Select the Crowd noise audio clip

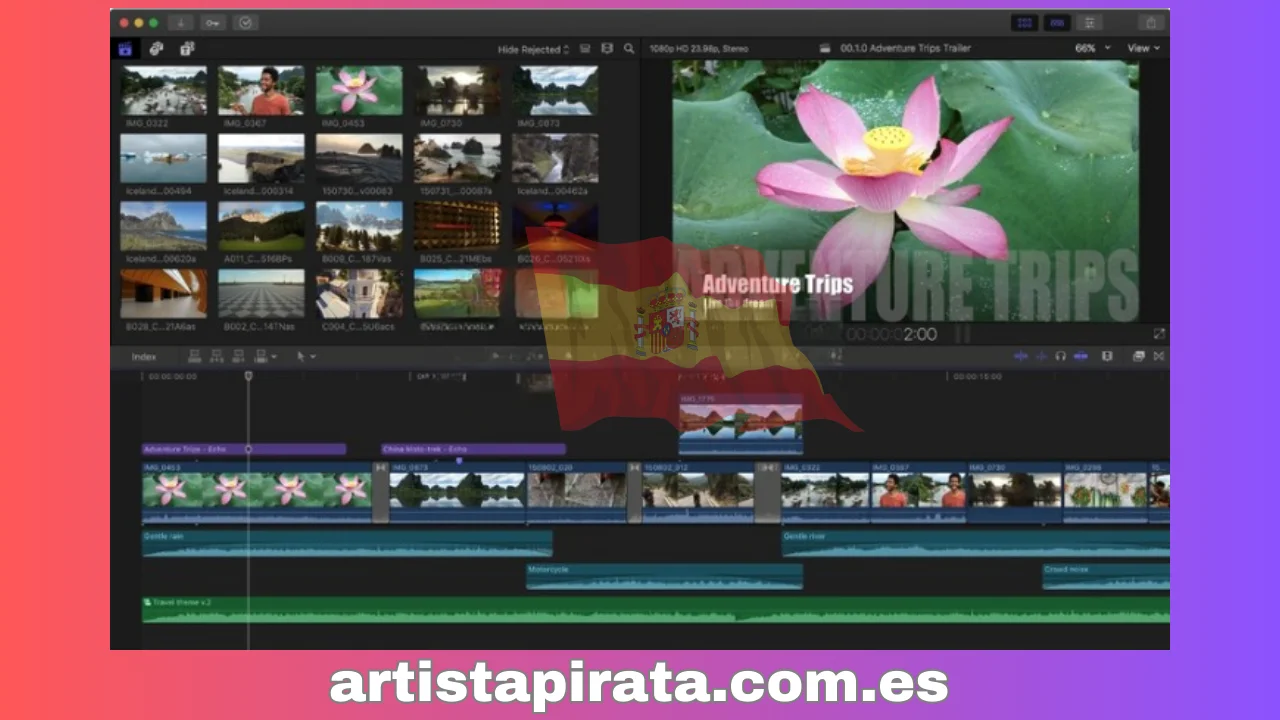coord(1105,577)
